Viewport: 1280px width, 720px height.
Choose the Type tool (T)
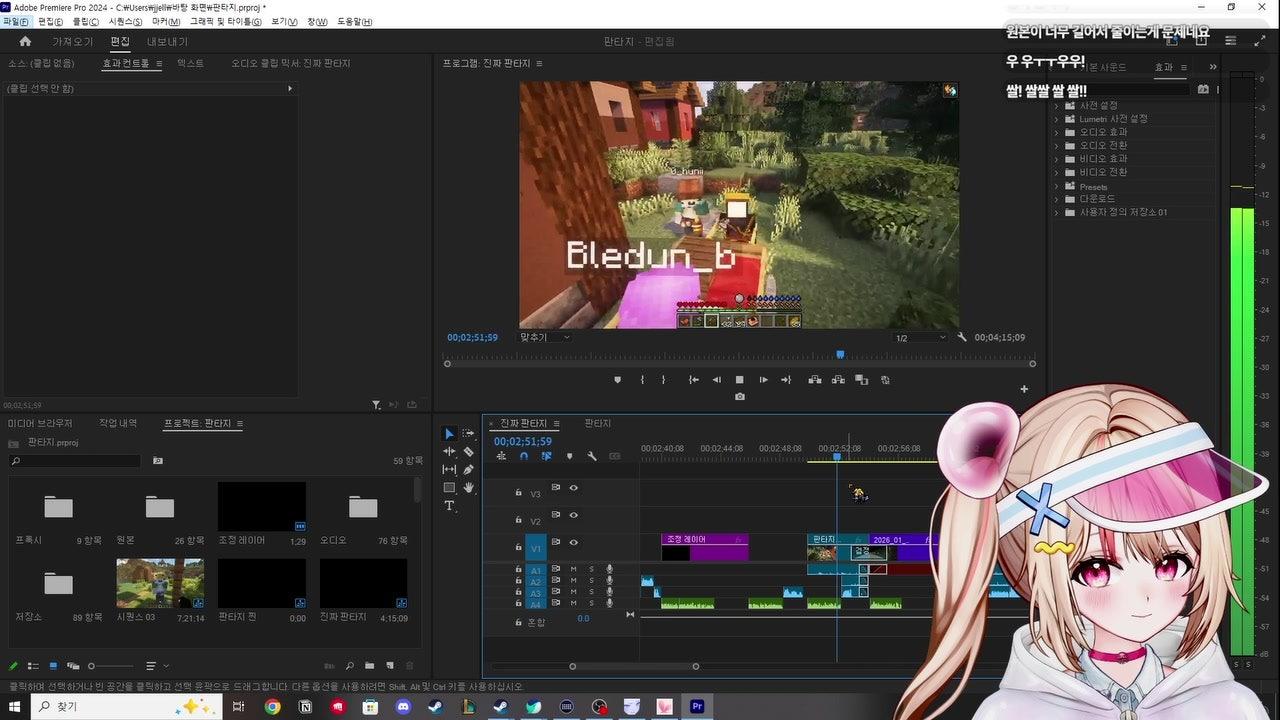tap(449, 506)
